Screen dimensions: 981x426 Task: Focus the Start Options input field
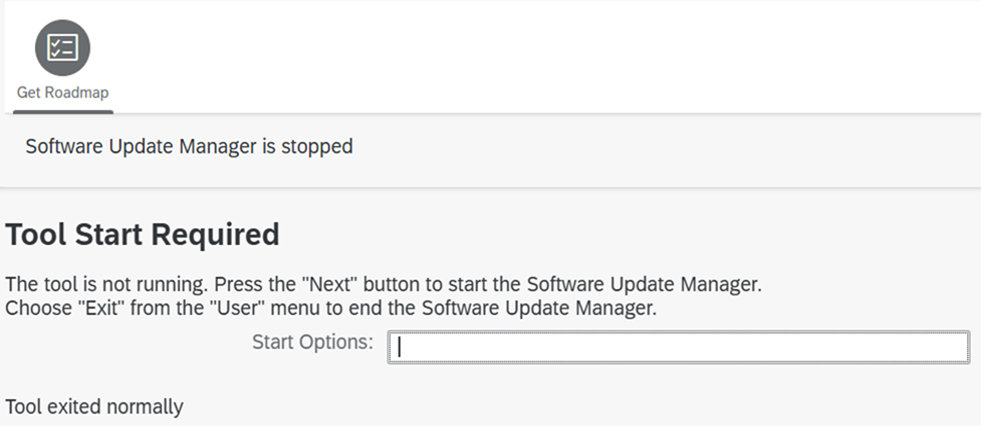pos(677,346)
